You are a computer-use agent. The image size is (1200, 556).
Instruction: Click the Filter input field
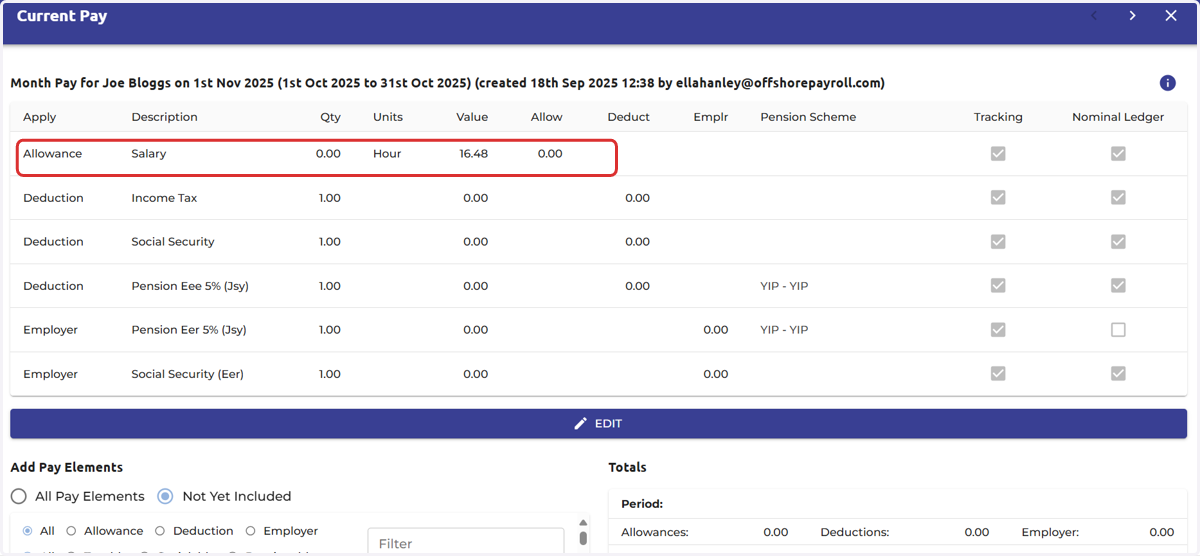click(465, 542)
